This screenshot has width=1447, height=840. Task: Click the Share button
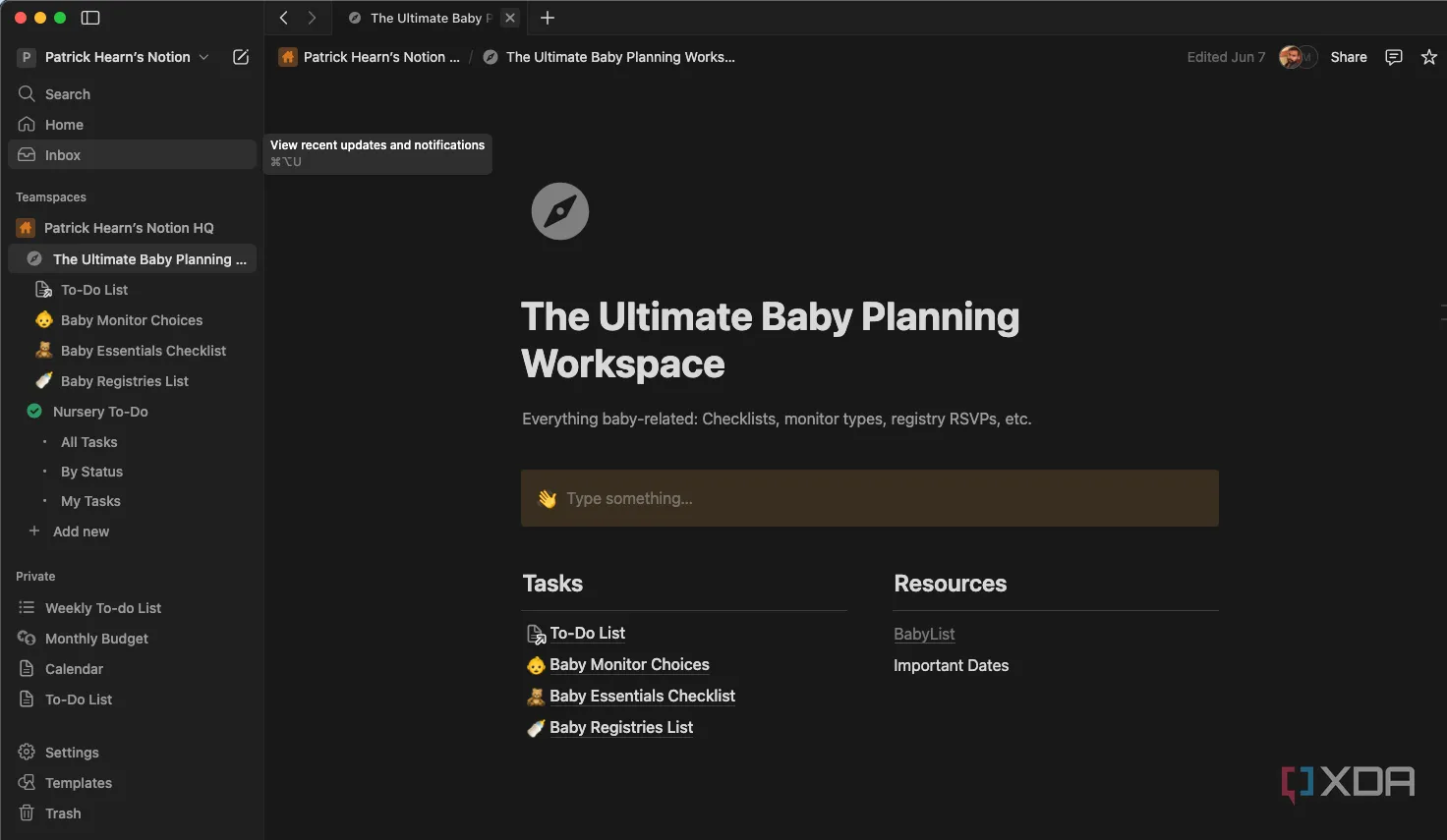tap(1349, 57)
